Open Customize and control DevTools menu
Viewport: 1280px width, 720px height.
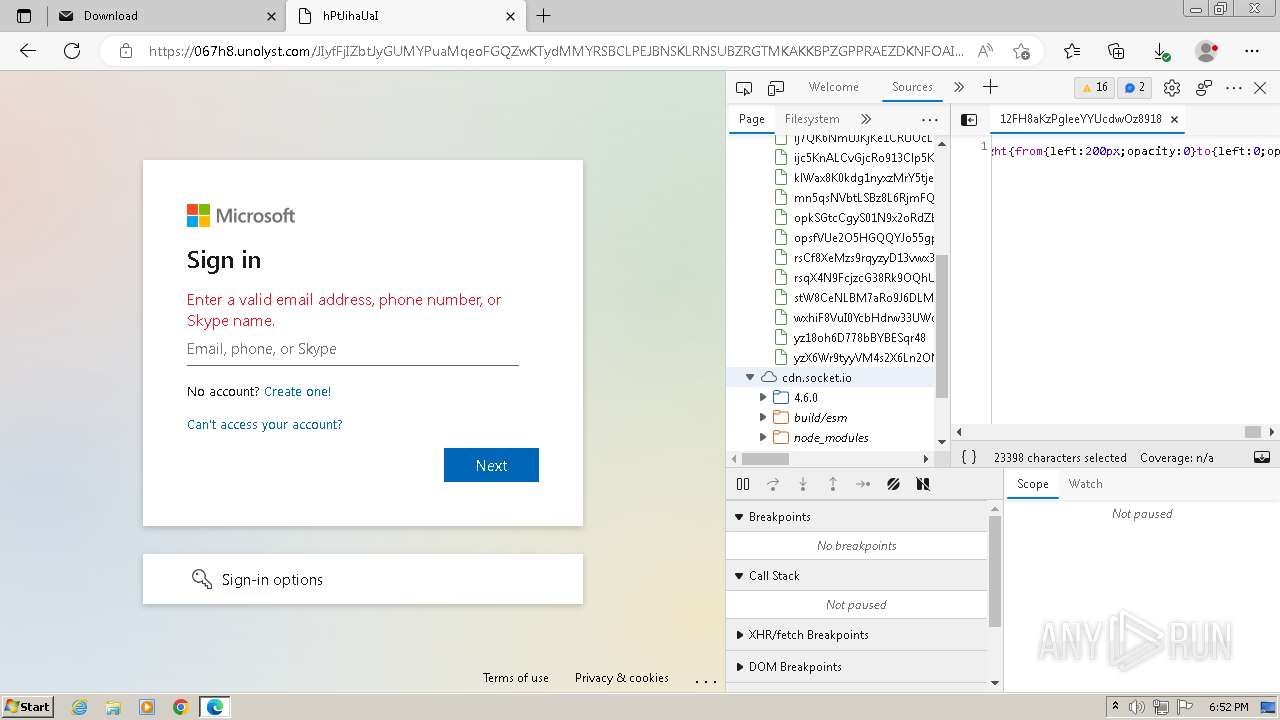[1234, 88]
